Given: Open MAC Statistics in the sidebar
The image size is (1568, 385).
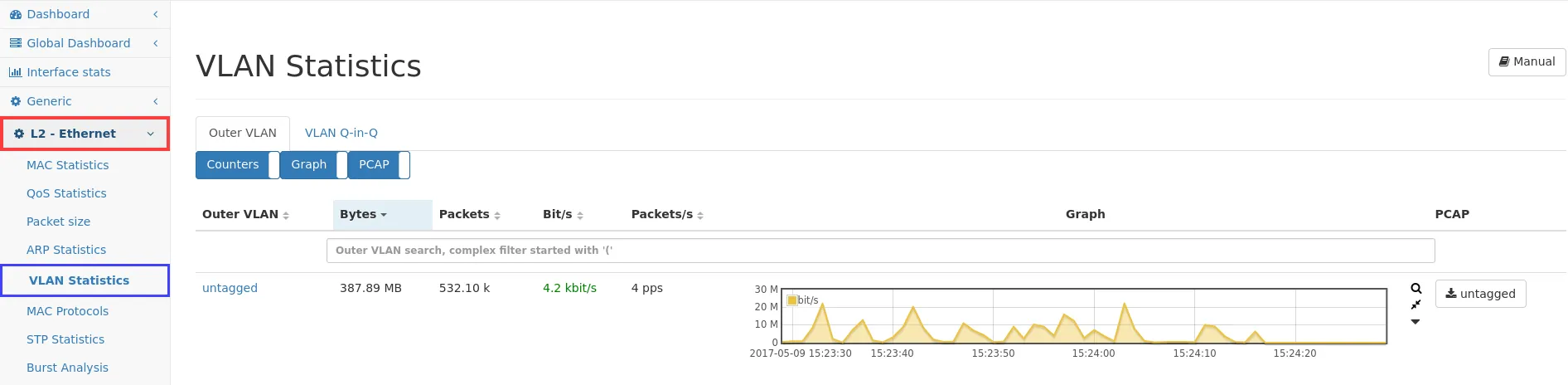Looking at the screenshot, I should (x=68, y=165).
